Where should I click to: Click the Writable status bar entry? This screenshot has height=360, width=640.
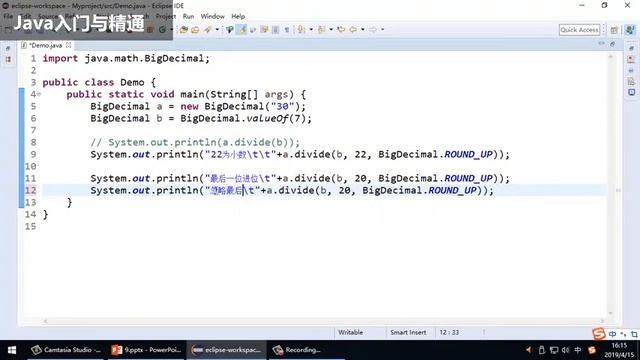(x=351, y=332)
